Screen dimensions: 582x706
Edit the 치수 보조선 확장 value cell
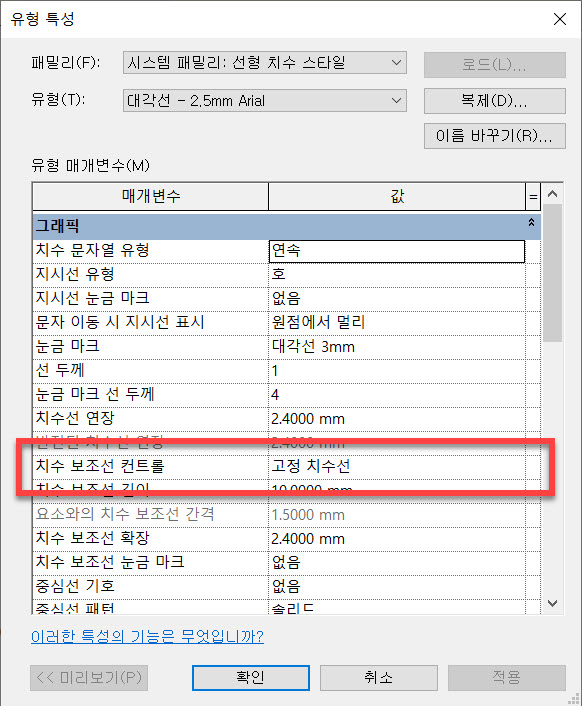[397, 539]
